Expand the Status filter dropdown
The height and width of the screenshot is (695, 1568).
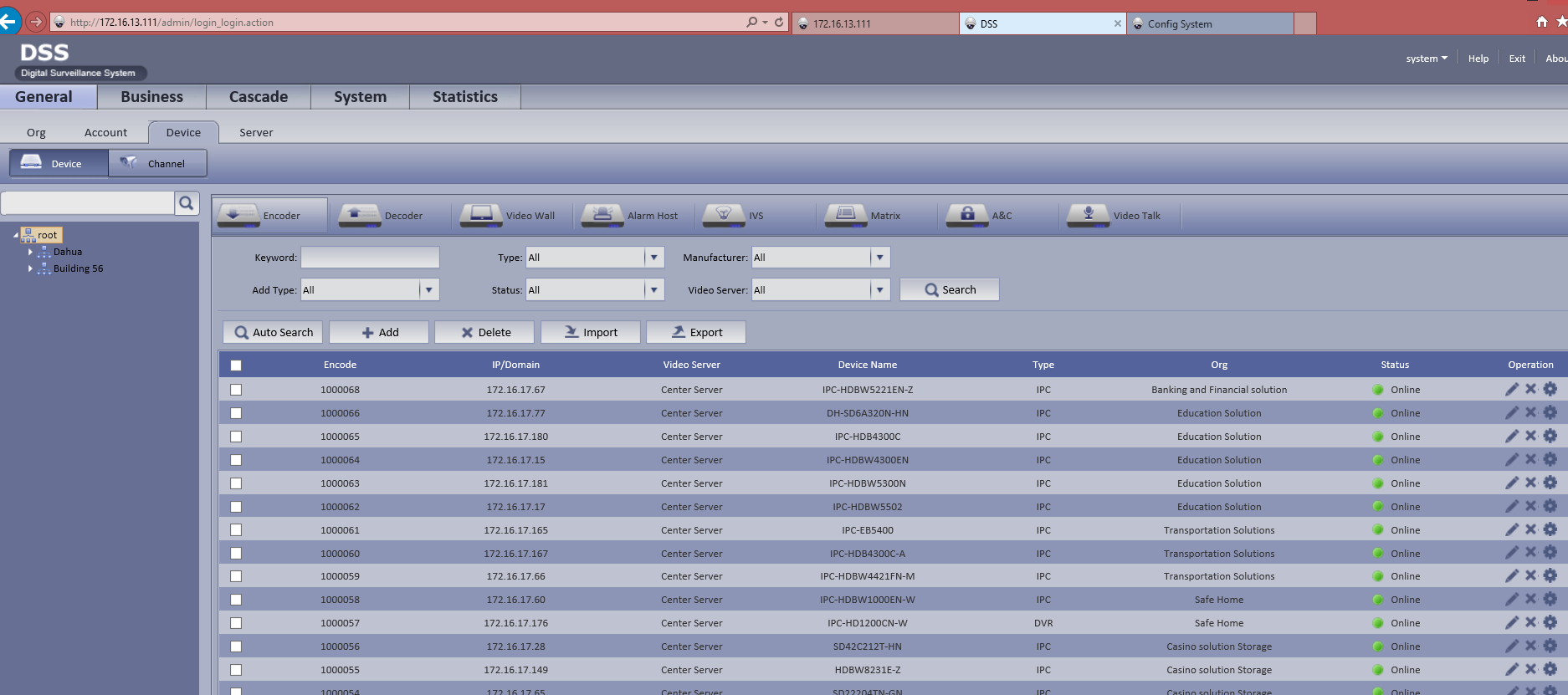653,290
